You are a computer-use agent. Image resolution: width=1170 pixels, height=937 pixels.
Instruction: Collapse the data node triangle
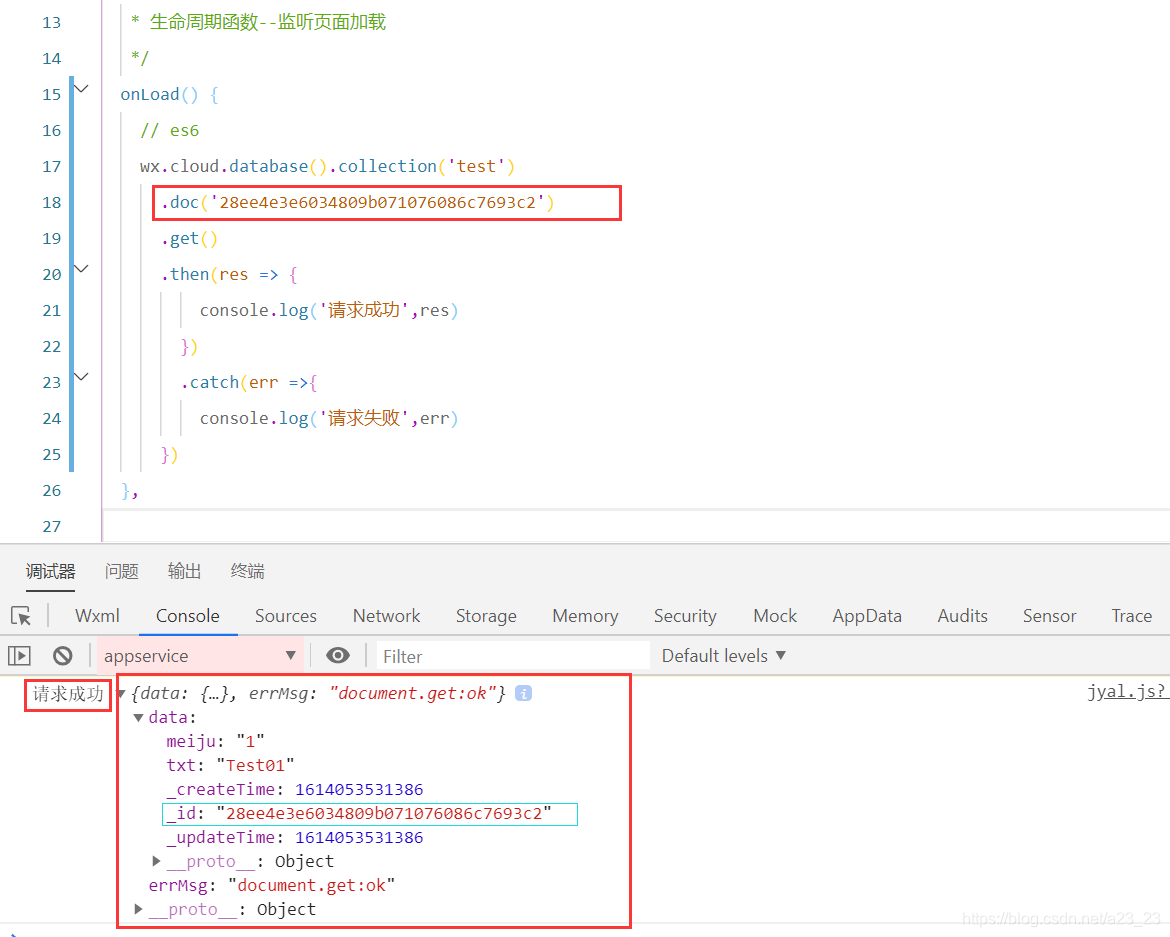(138, 718)
